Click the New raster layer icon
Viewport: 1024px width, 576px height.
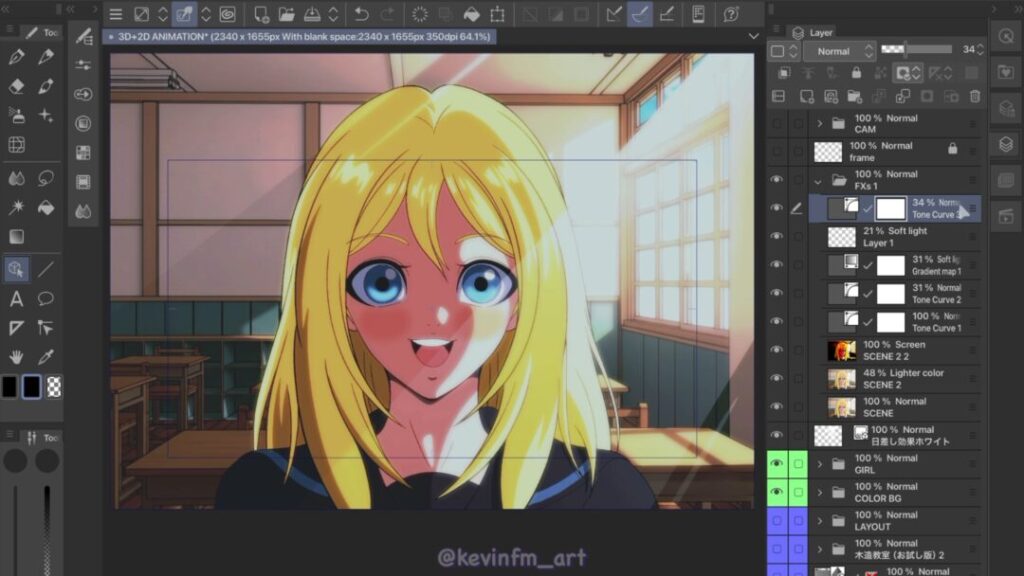[x=807, y=97]
